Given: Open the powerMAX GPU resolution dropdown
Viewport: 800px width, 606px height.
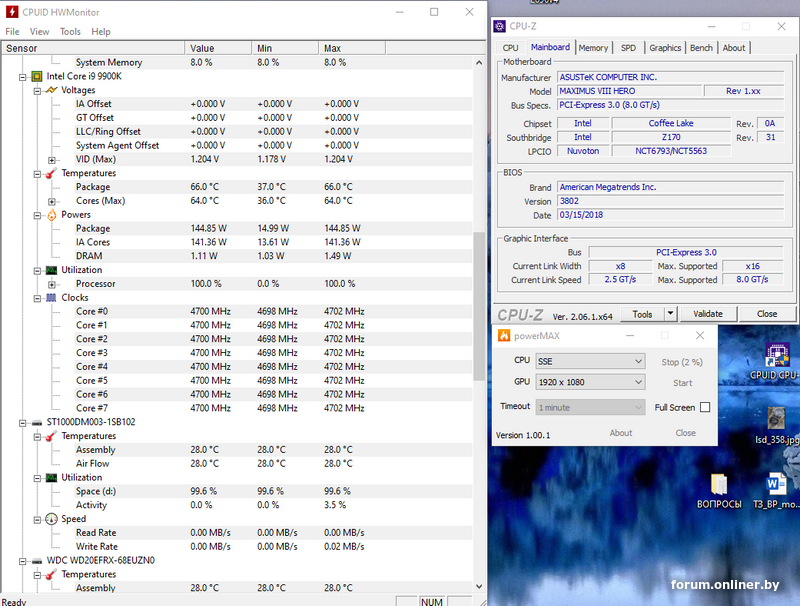Looking at the screenshot, I should (x=590, y=382).
